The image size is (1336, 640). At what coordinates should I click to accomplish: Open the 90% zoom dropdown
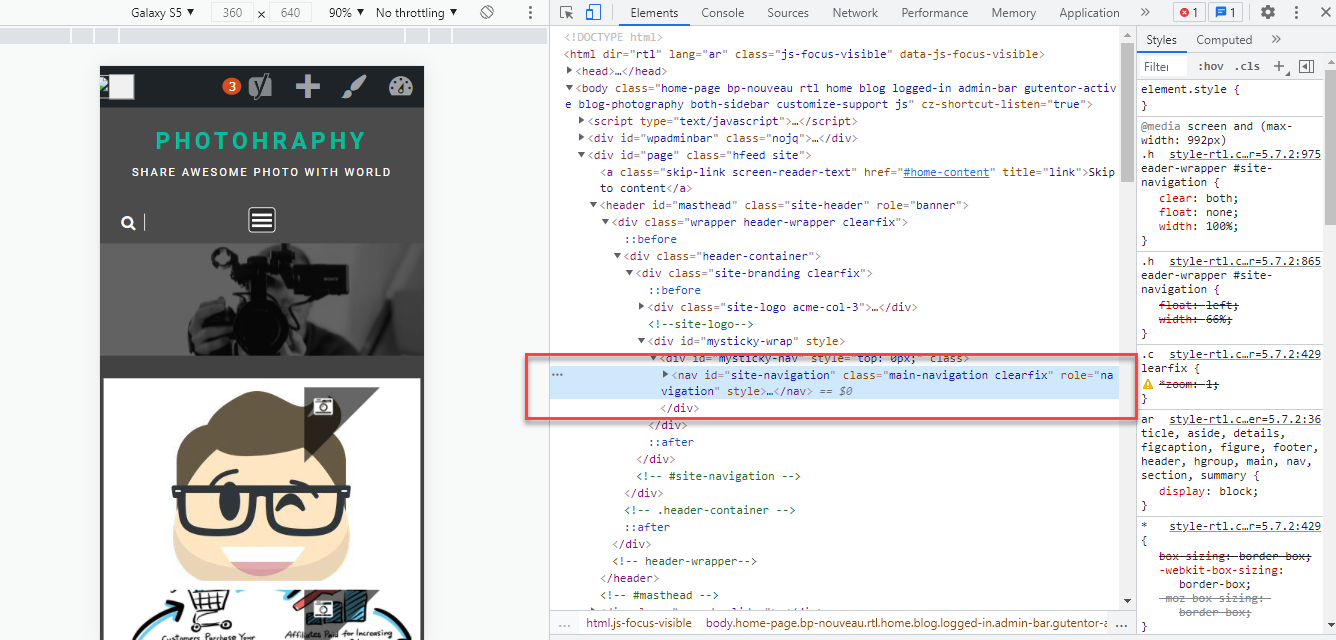347,13
